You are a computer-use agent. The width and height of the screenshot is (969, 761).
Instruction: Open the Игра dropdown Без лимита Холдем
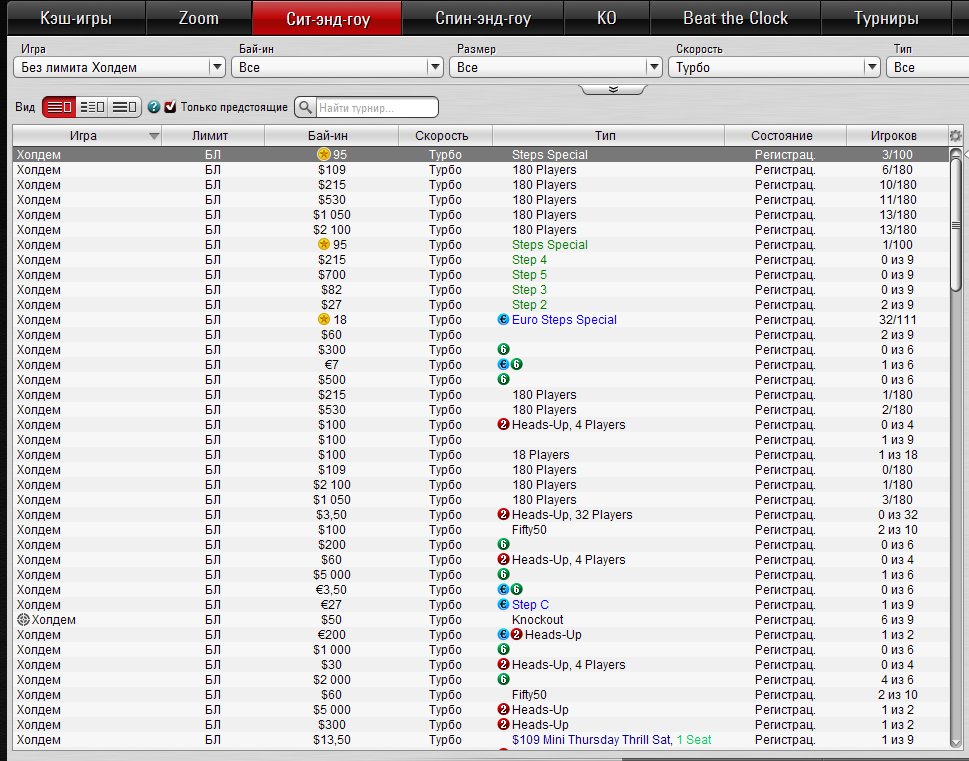119,67
